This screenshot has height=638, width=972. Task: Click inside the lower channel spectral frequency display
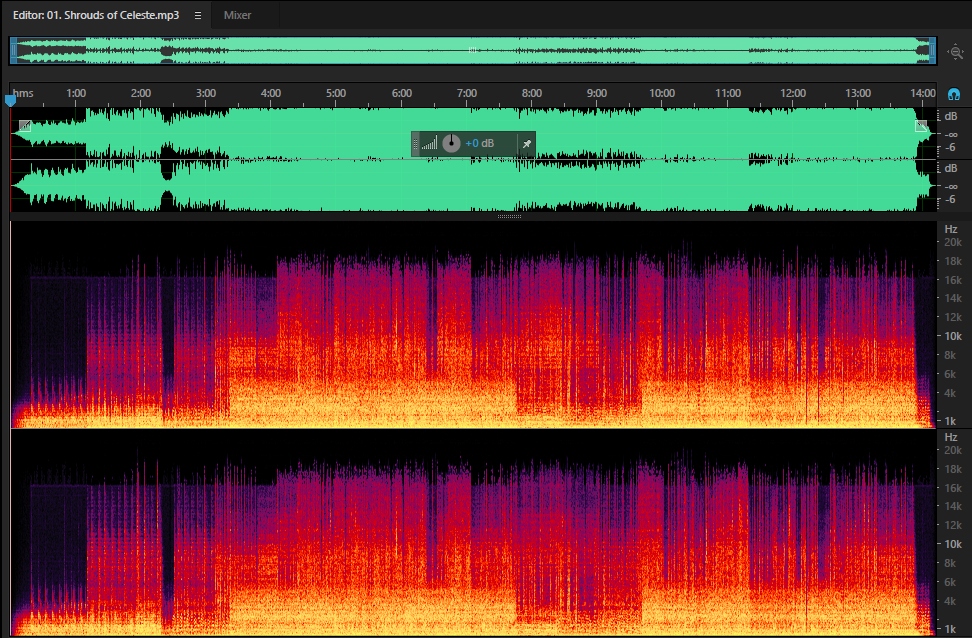(473, 533)
